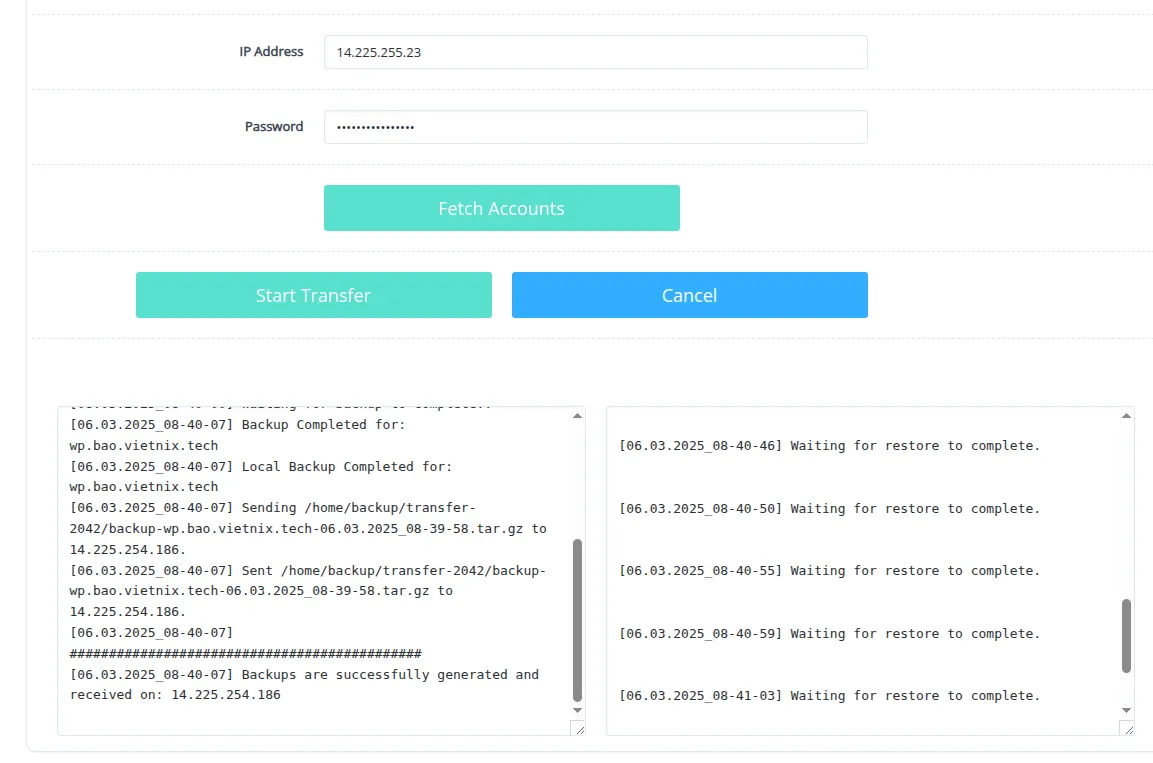Click the up arrow of right log scrollbar
The width and height of the screenshot is (1153, 763).
(x=1126, y=415)
